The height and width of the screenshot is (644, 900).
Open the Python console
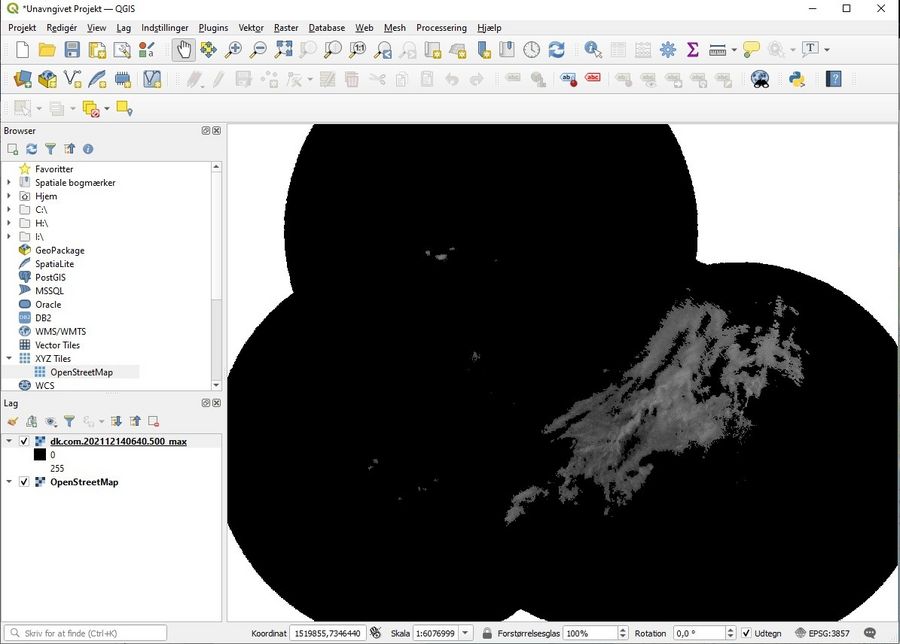[797, 79]
